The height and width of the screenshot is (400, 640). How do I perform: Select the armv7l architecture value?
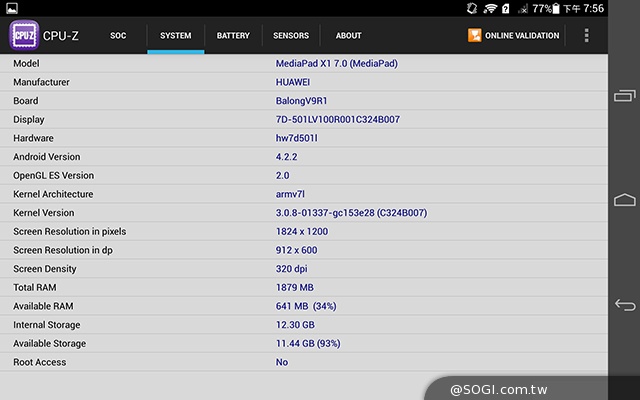[x=290, y=194]
